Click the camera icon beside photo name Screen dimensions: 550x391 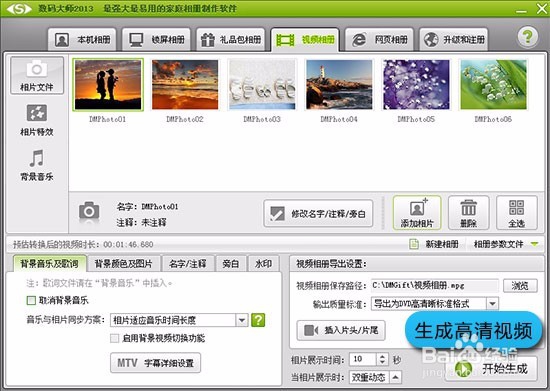point(89,211)
